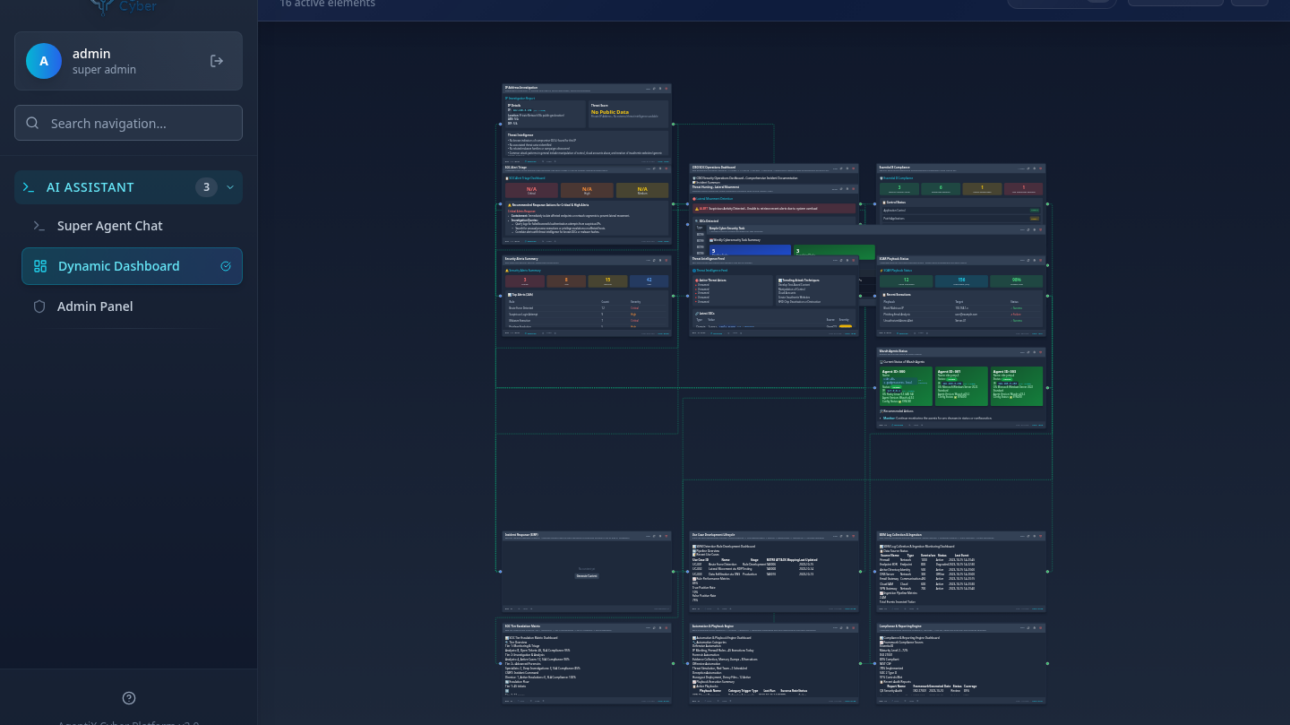Click the terminal icon beside AI ASSISTANT
1290x725 pixels.
point(29,187)
